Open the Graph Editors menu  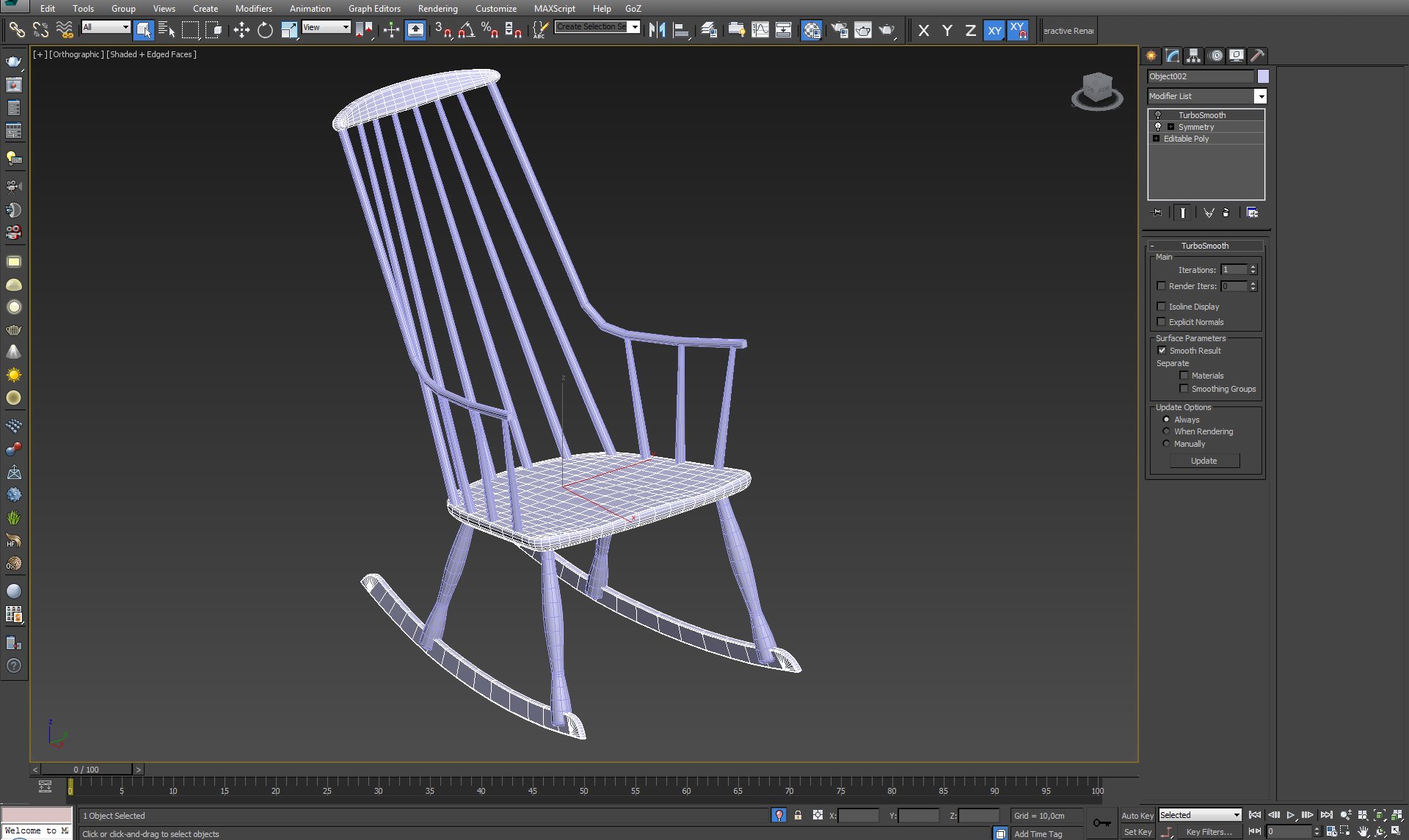pos(374,9)
